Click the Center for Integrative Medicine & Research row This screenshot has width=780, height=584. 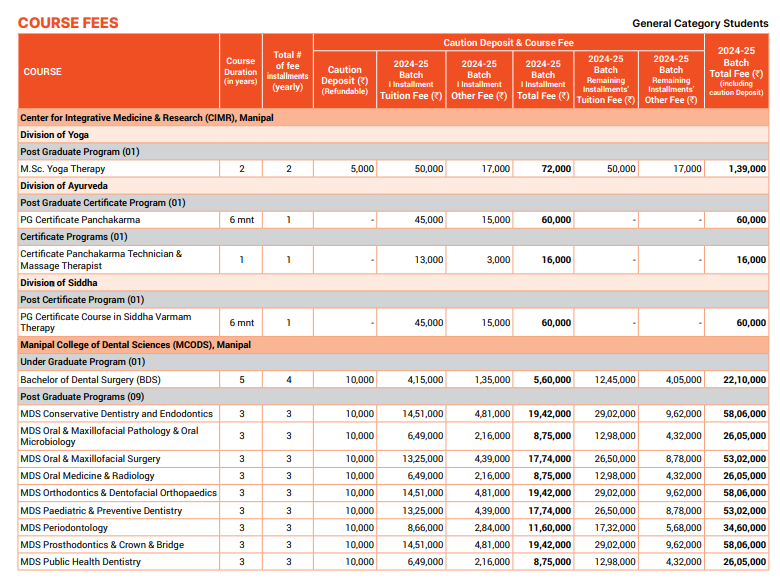click(393, 118)
